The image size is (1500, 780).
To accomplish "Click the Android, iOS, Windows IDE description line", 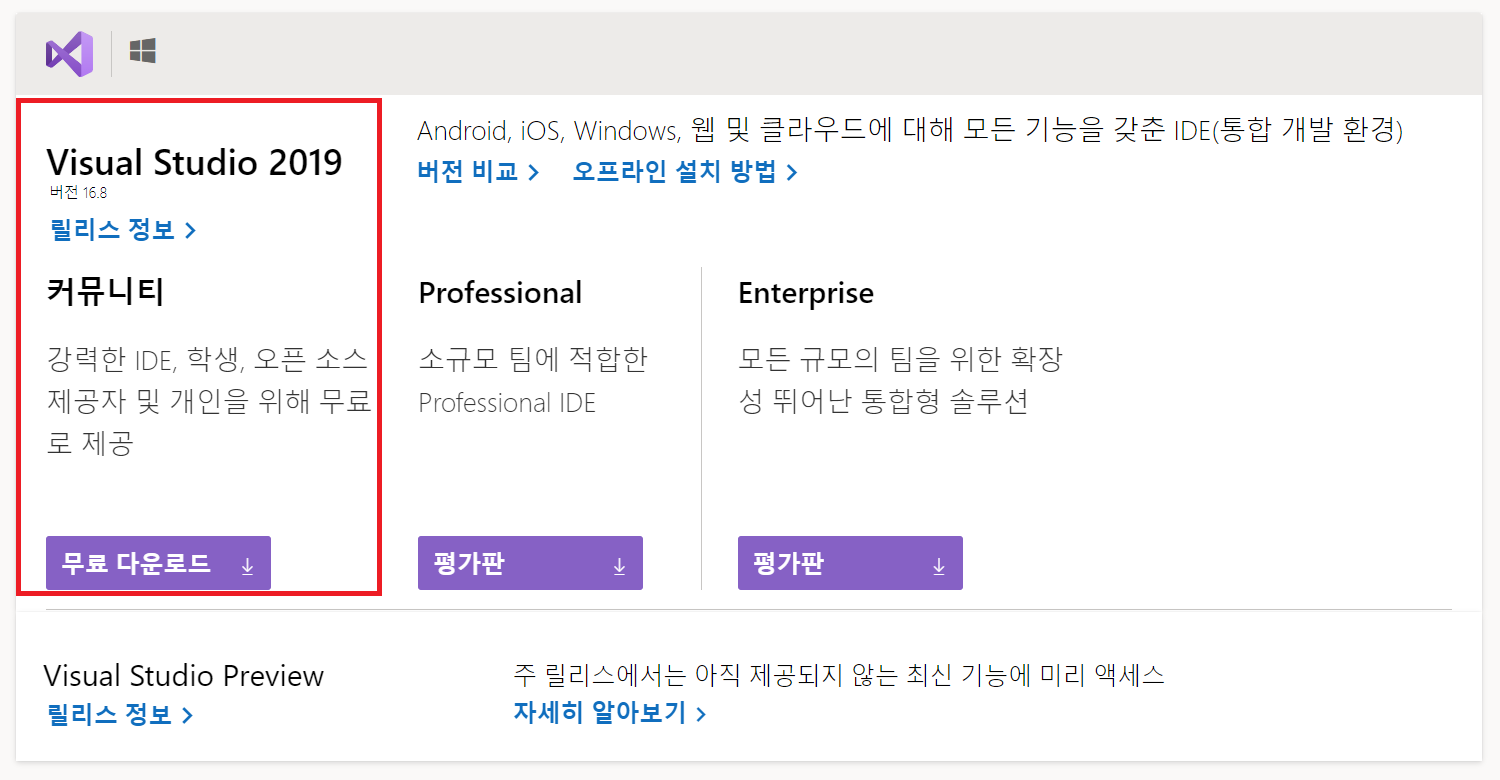I will click(910, 131).
